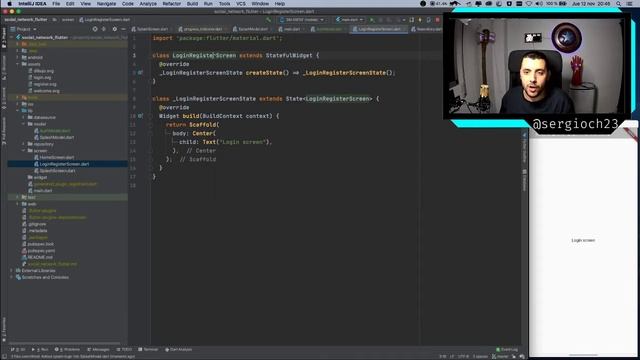Click the 'Login screen' string literal in code
This screenshot has width=640, height=360.
point(243,142)
